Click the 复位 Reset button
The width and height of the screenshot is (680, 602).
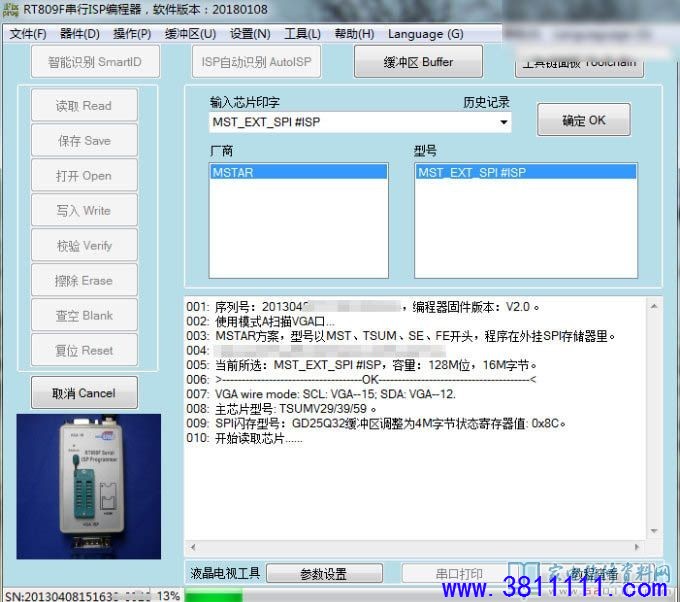(x=84, y=350)
